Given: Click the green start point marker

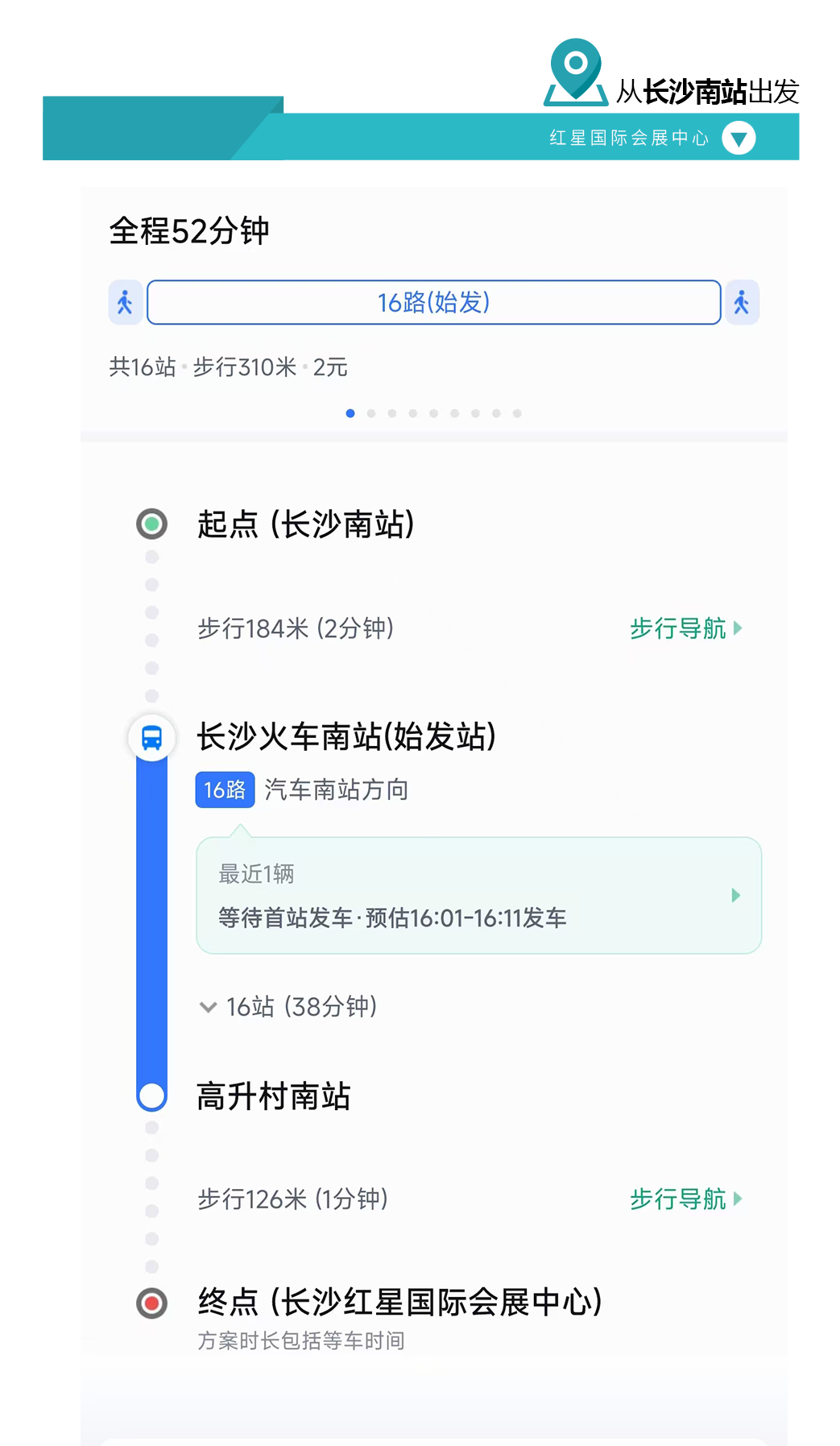Looking at the screenshot, I should click(x=151, y=524).
